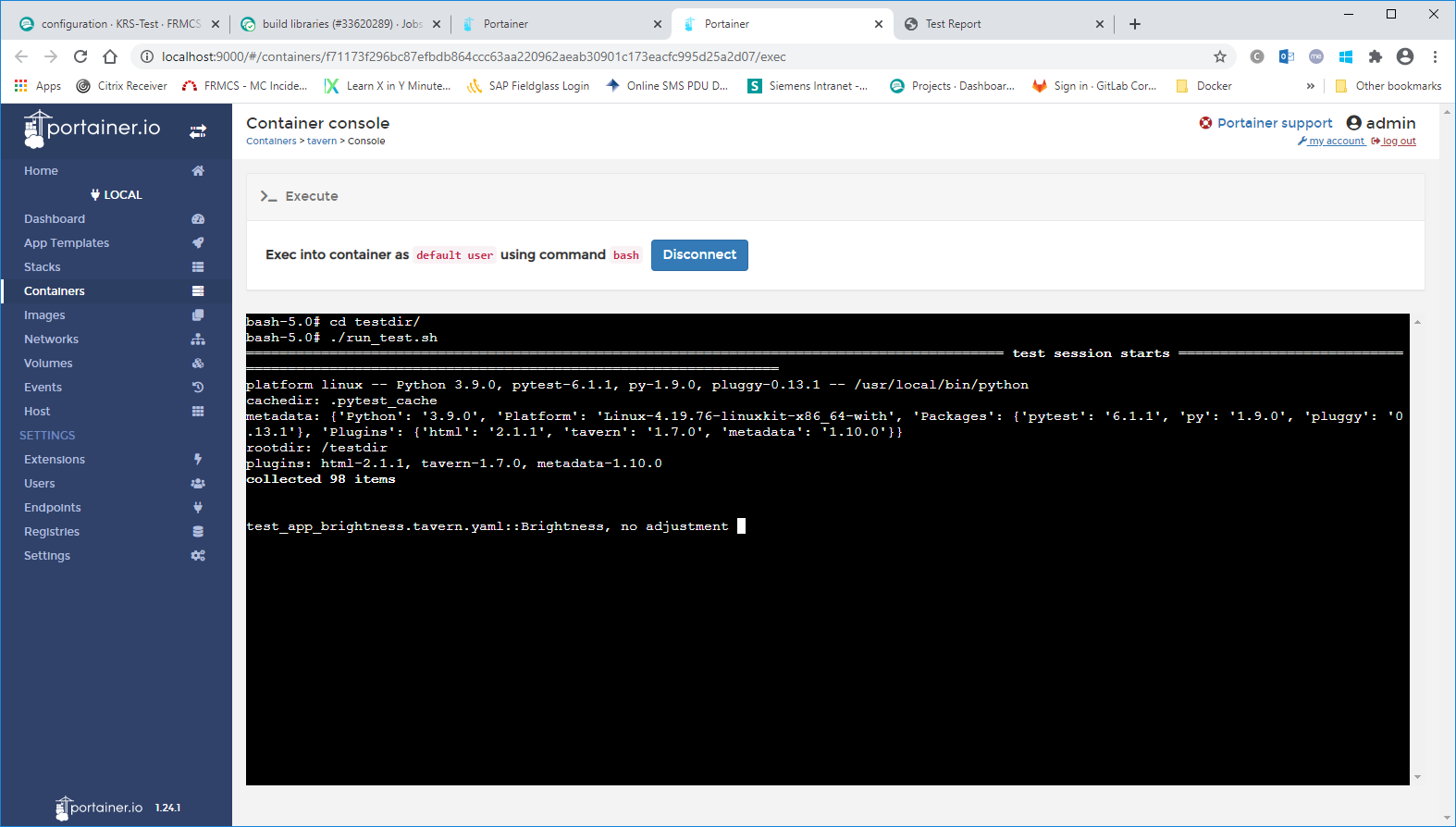Open the Portainer support link
1456x827 pixels.
click(x=1265, y=123)
